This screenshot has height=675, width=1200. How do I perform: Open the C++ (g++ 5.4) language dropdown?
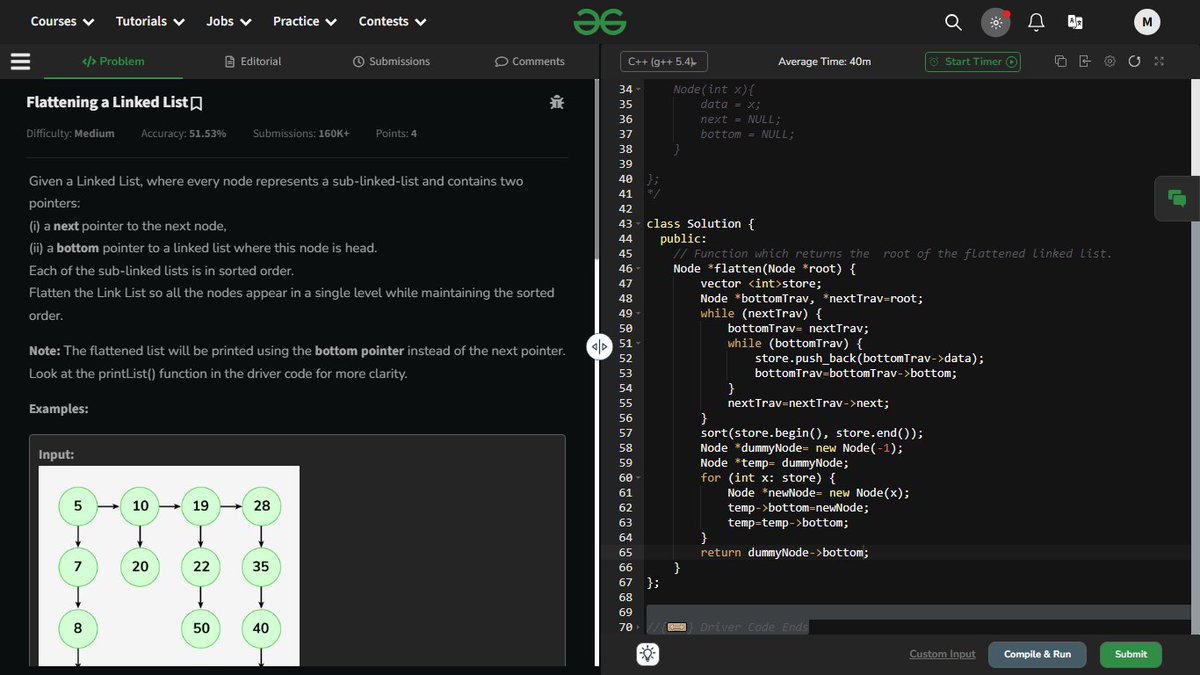[664, 61]
